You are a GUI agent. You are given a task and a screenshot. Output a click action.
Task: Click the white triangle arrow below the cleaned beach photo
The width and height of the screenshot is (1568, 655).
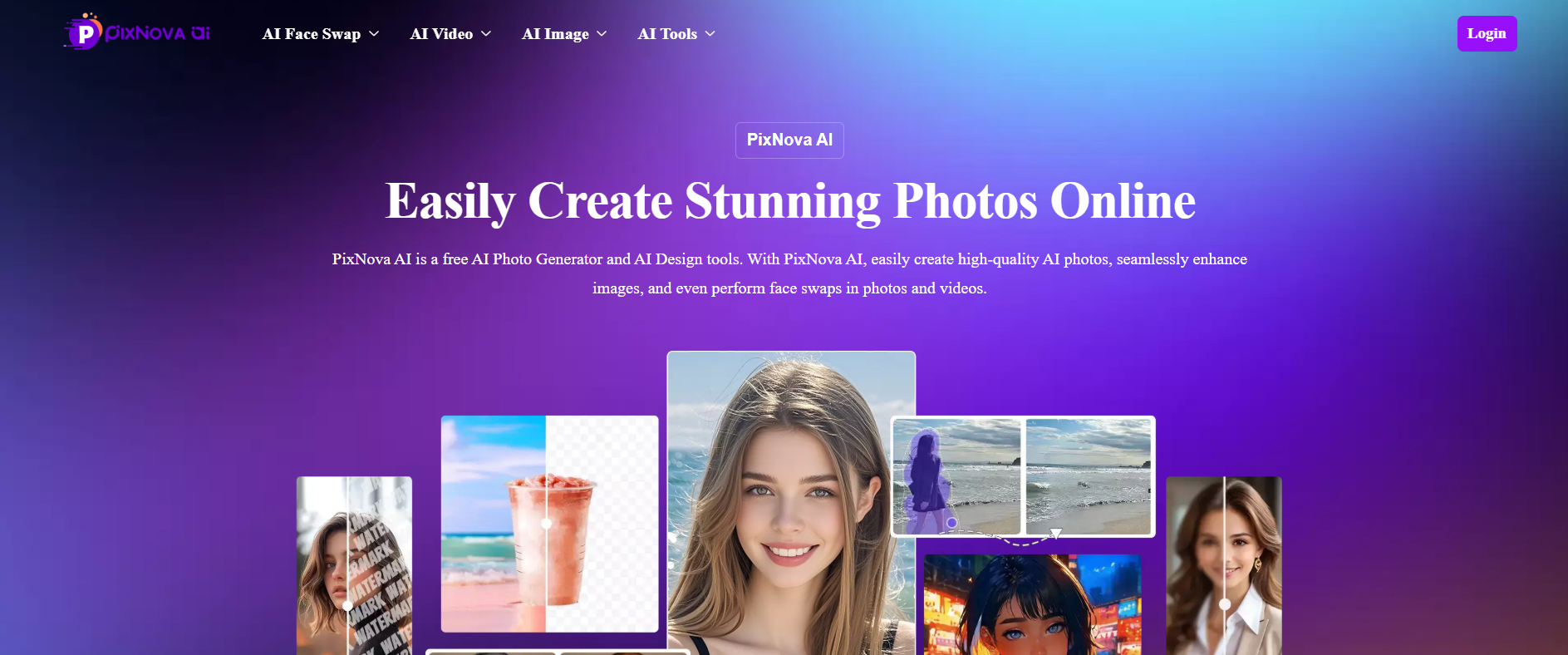1055,534
